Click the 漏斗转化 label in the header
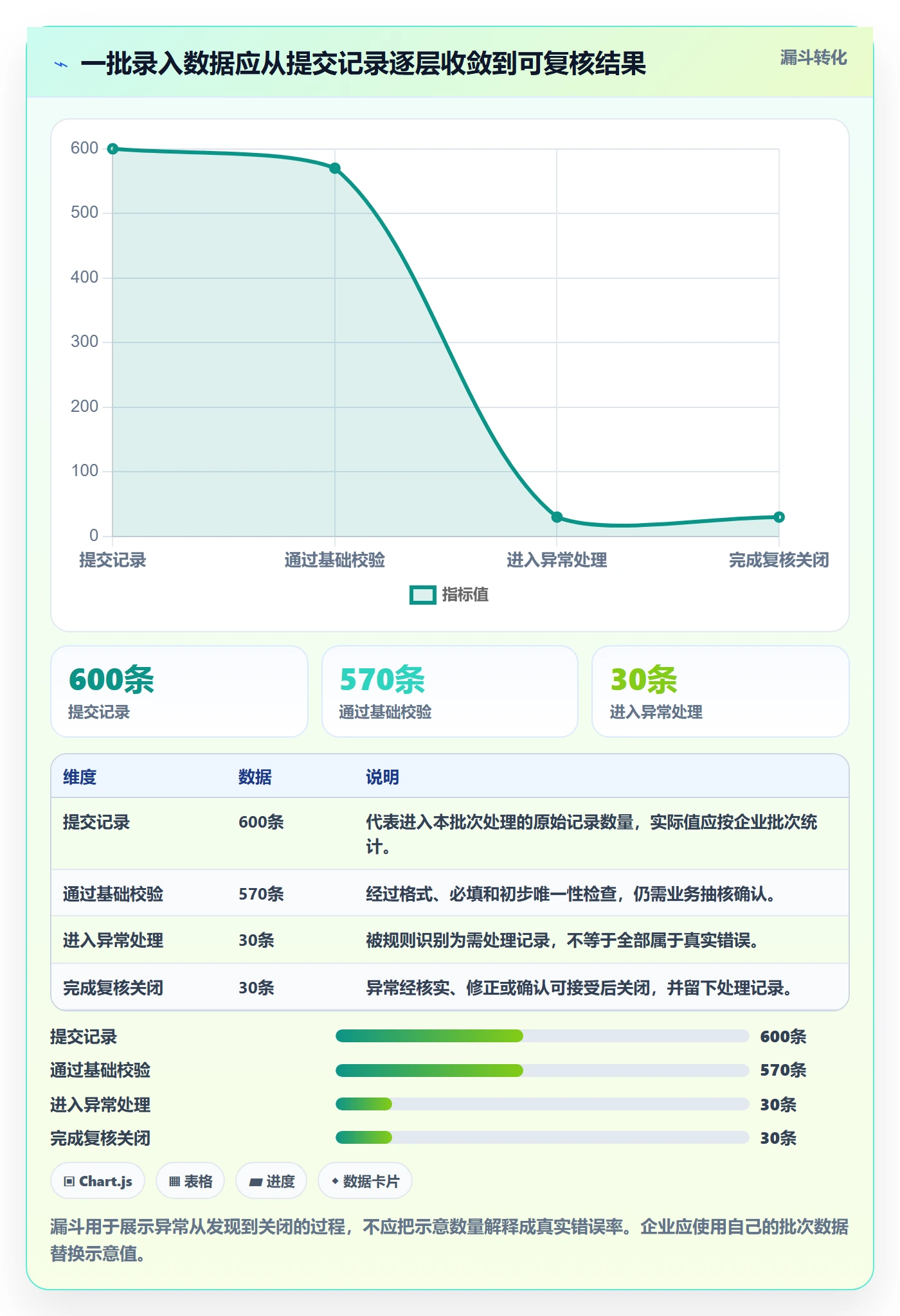900x1316 pixels. click(813, 58)
